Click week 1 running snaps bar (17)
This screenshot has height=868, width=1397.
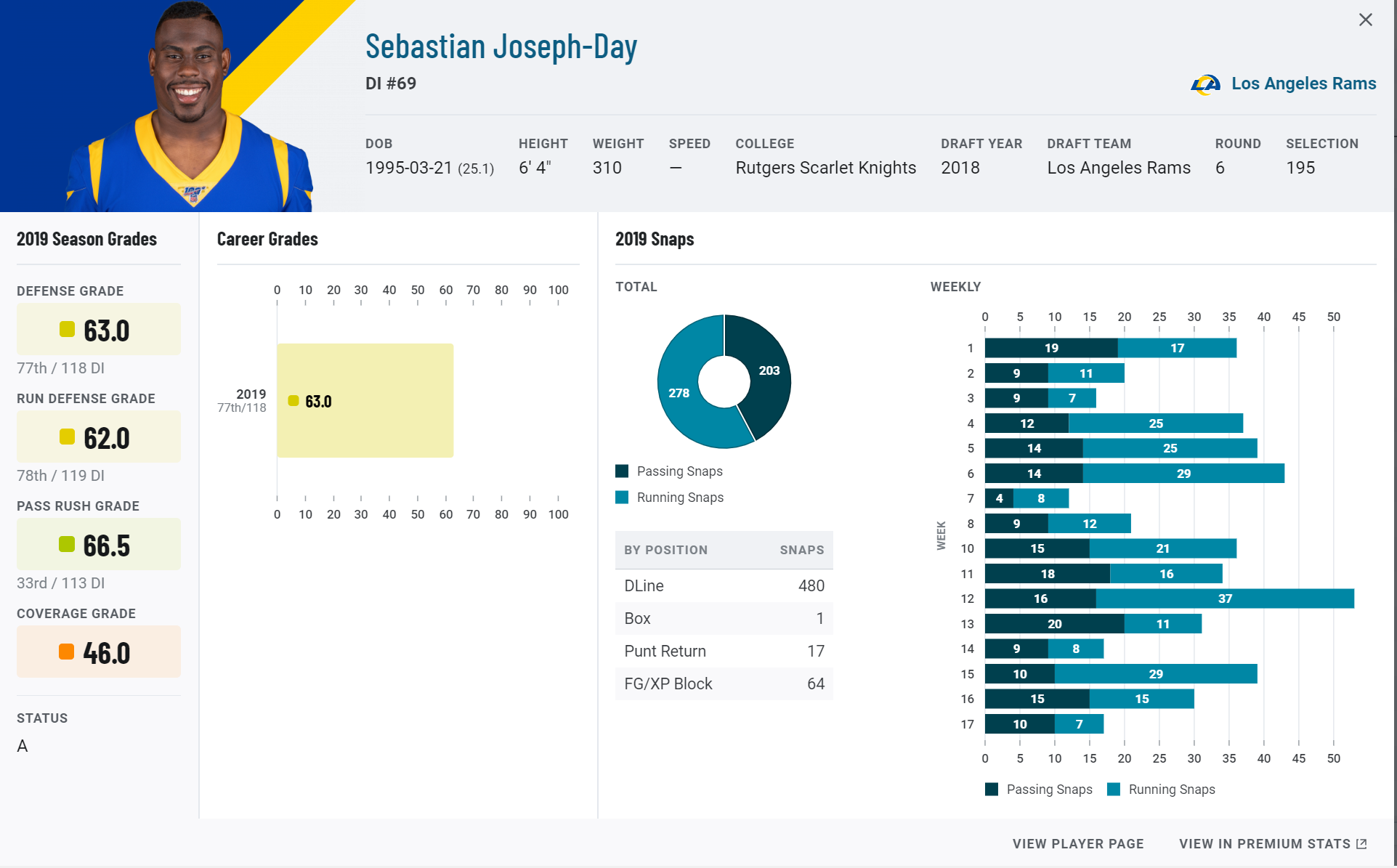click(x=1177, y=348)
